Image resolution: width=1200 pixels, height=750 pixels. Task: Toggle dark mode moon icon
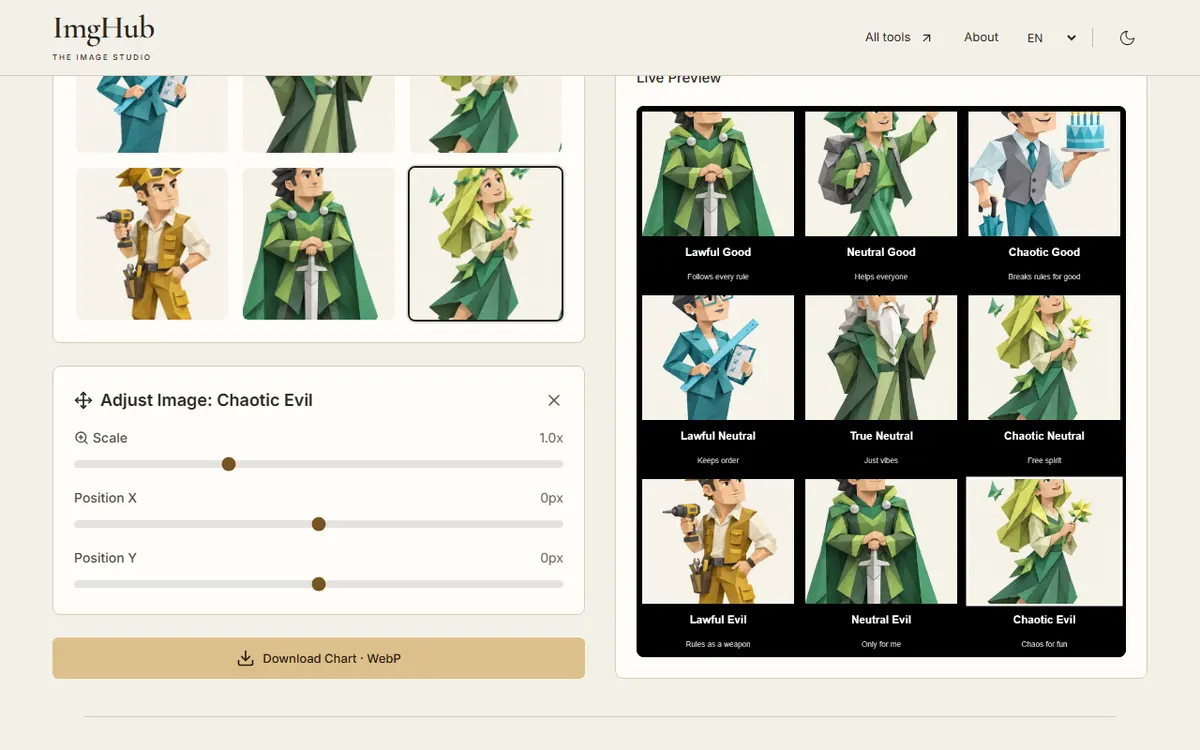click(1127, 38)
